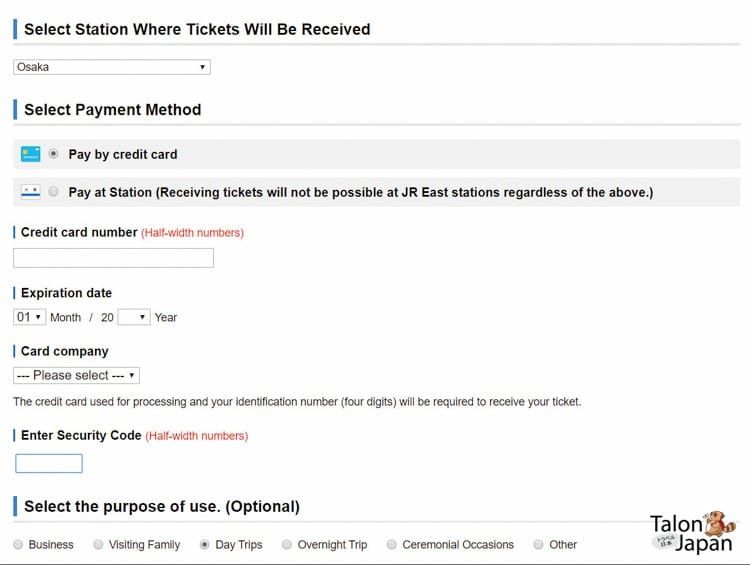
Task: Focus the Security Code input field
Action: pos(49,463)
